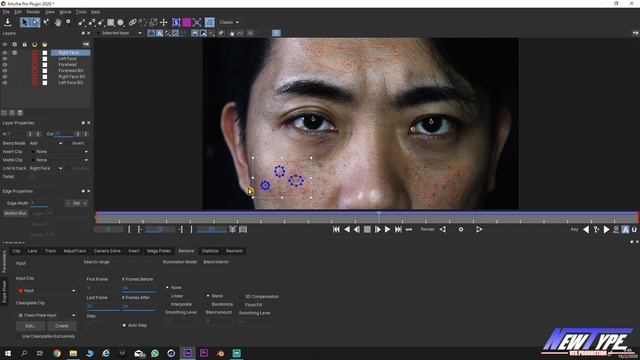
Task: Select the Pick arrow tool
Action: pyautogui.click(x=25, y=22)
